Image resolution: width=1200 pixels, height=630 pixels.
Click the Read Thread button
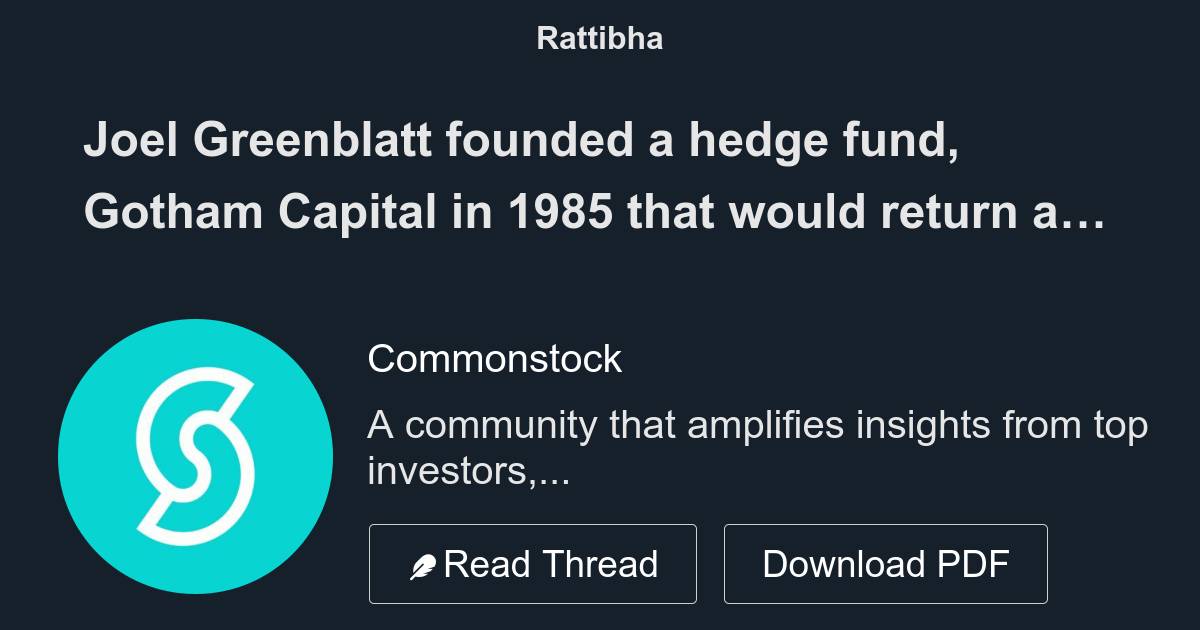click(532, 563)
